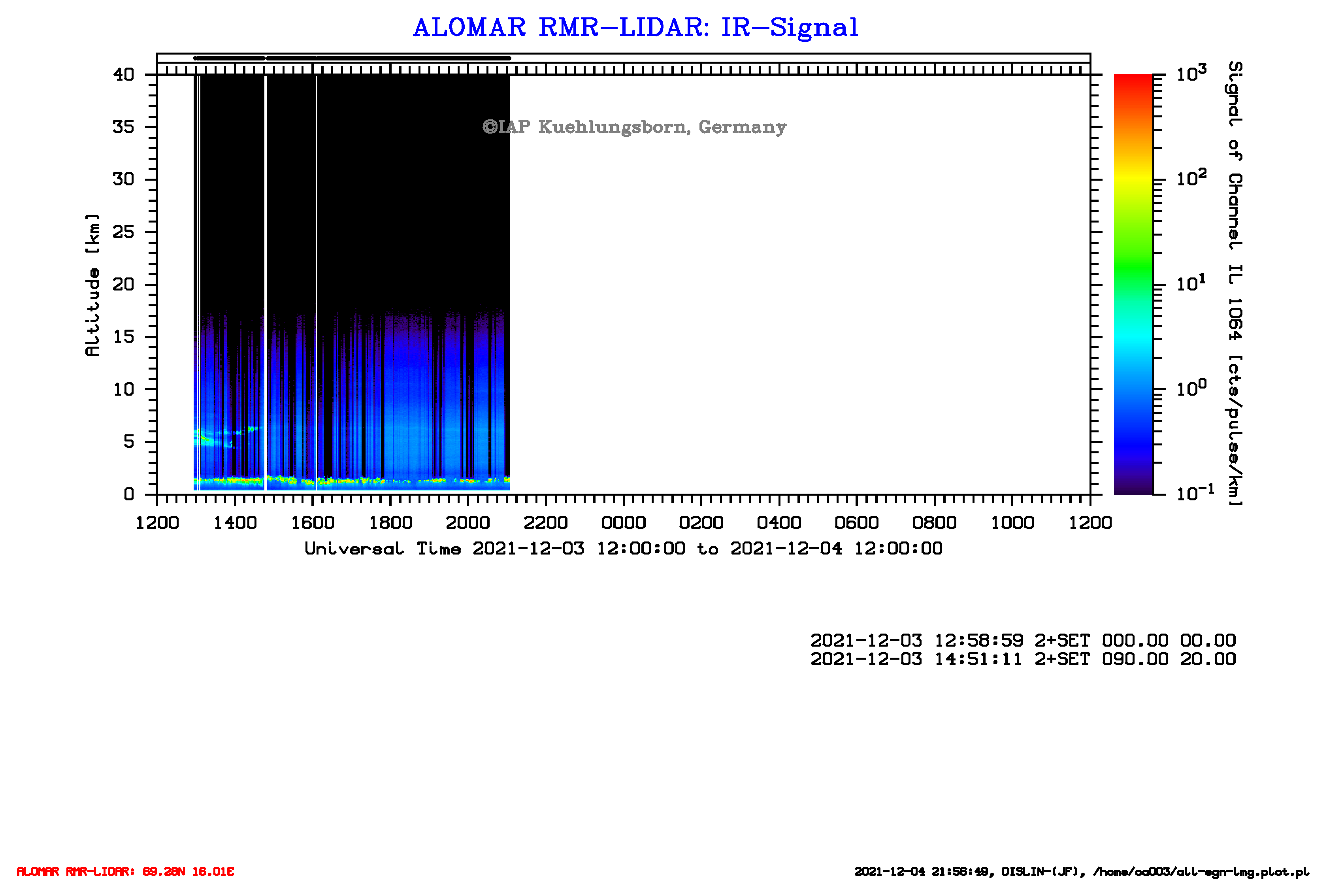Click the 'Altitude [km]' axis label
The image size is (1327, 896).
pyautogui.click(x=92, y=285)
